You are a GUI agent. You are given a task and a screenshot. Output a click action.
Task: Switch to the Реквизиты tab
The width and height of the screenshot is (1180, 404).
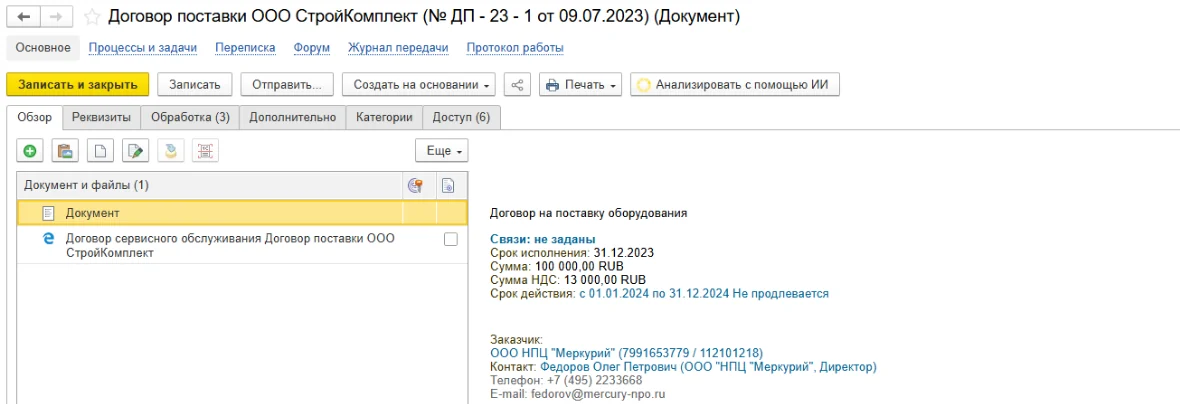point(102,117)
